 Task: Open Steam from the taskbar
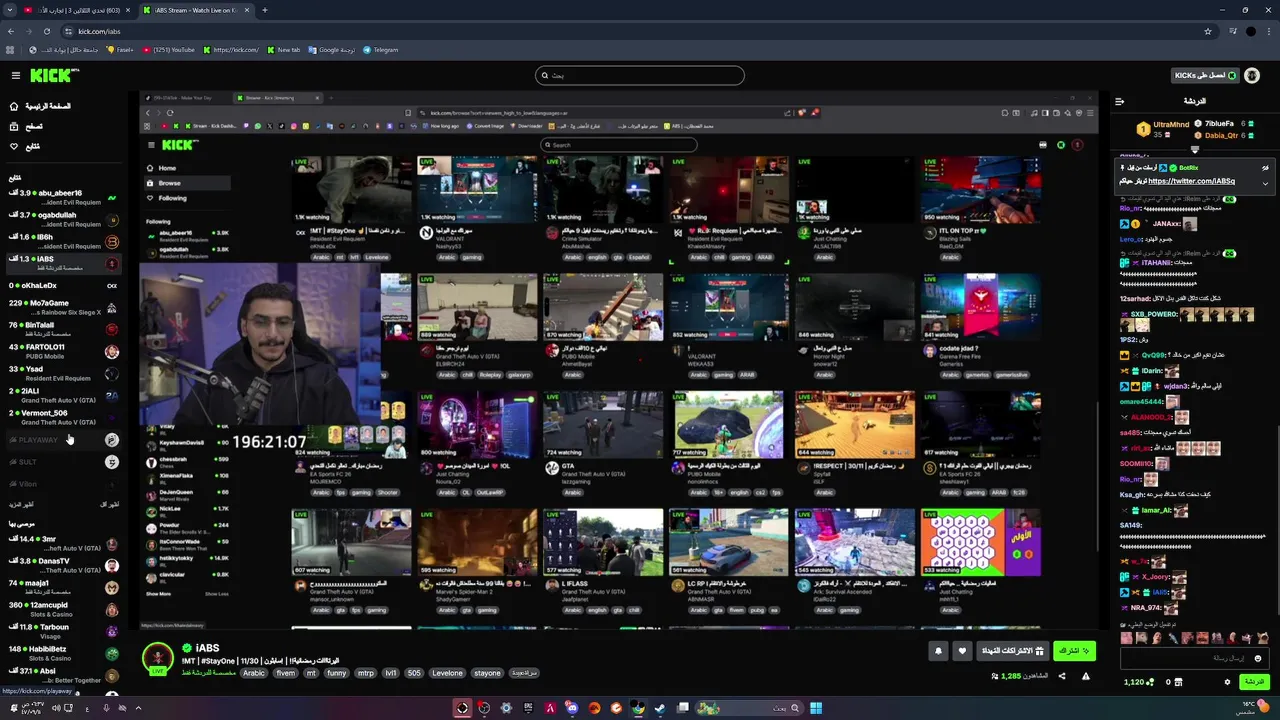click(660, 708)
